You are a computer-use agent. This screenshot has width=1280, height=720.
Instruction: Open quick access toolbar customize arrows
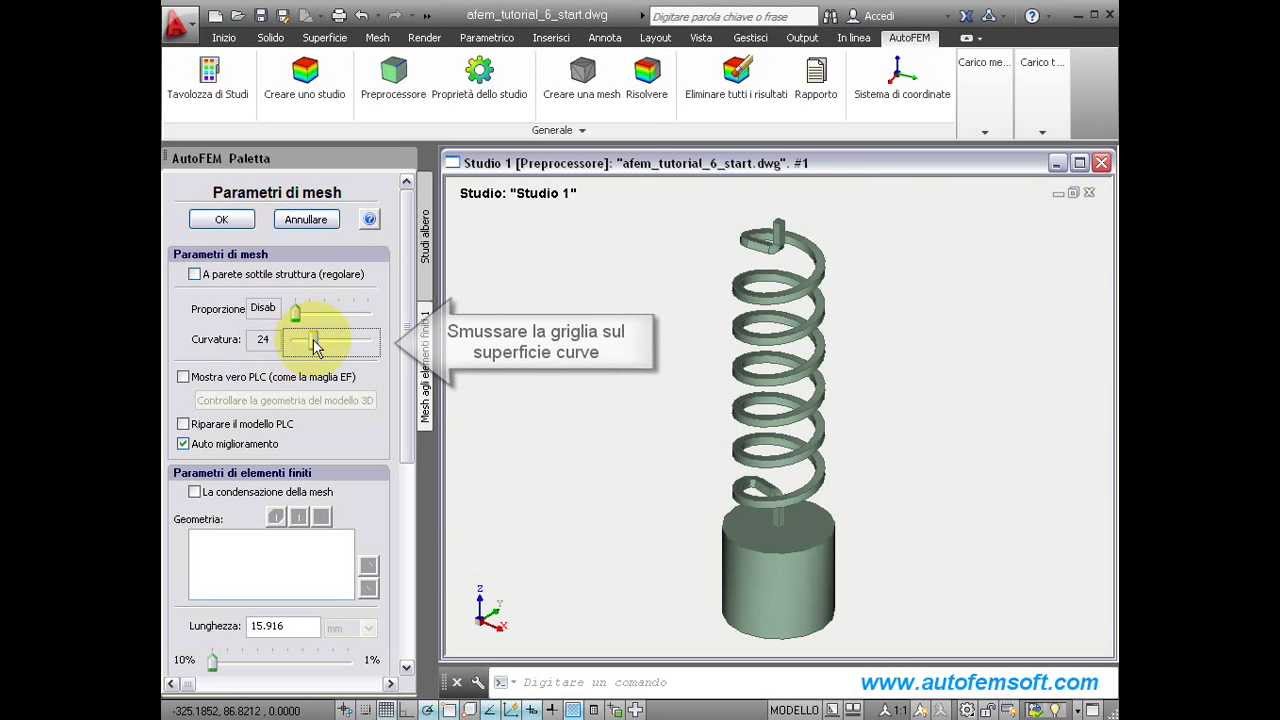[427, 16]
